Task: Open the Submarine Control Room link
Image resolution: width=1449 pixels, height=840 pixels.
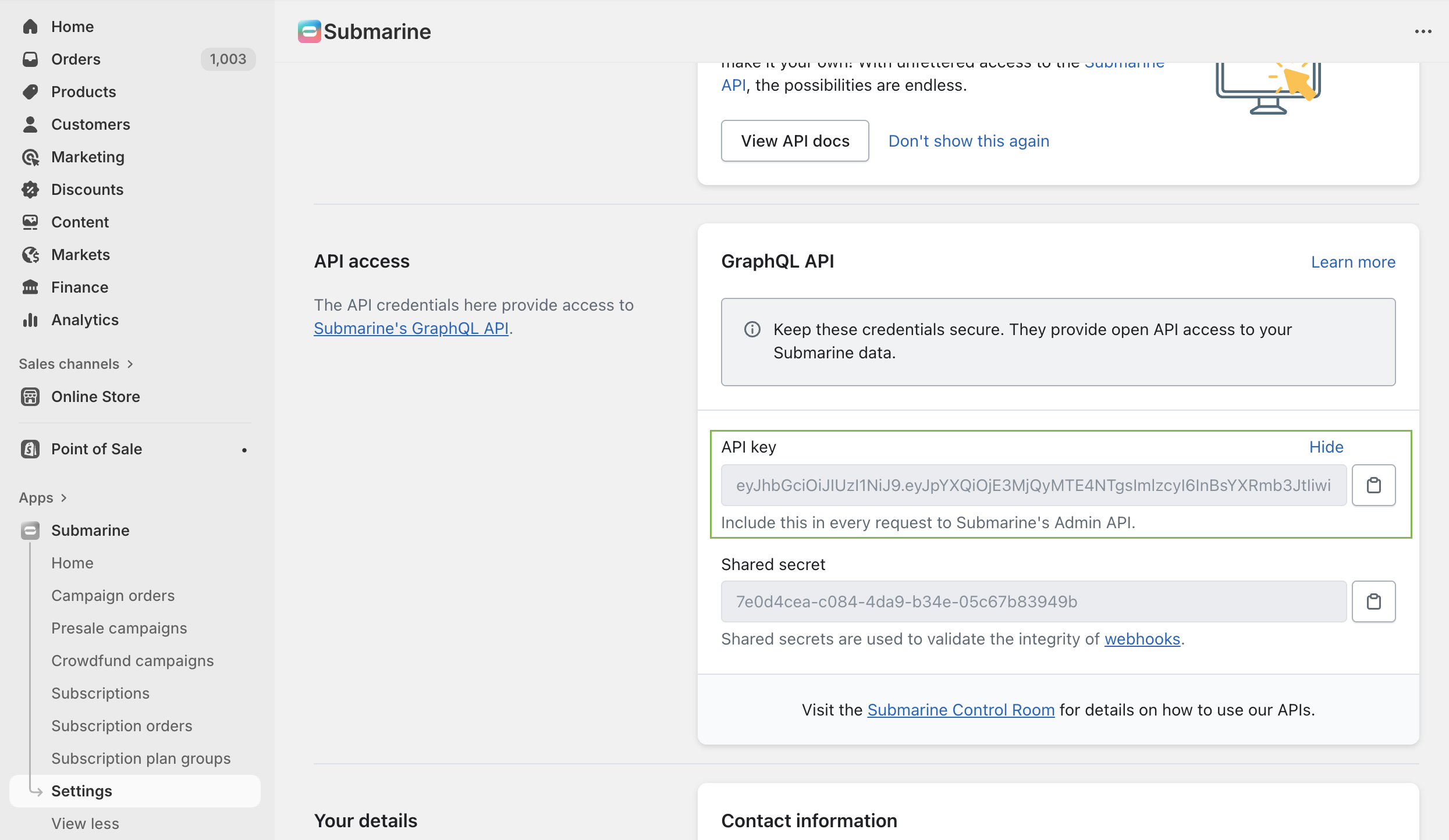Action: (961, 710)
